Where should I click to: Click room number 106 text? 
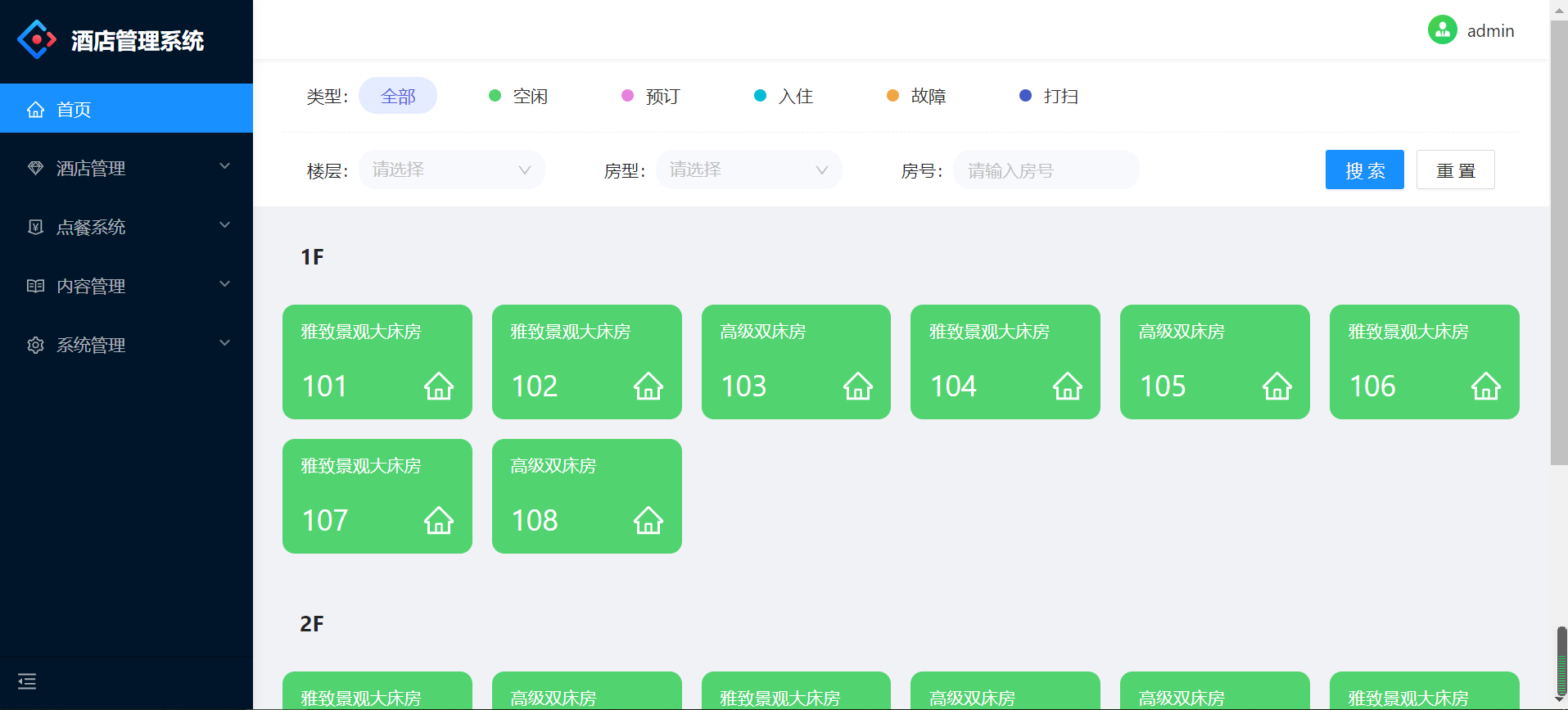(x=1372, y=386)
